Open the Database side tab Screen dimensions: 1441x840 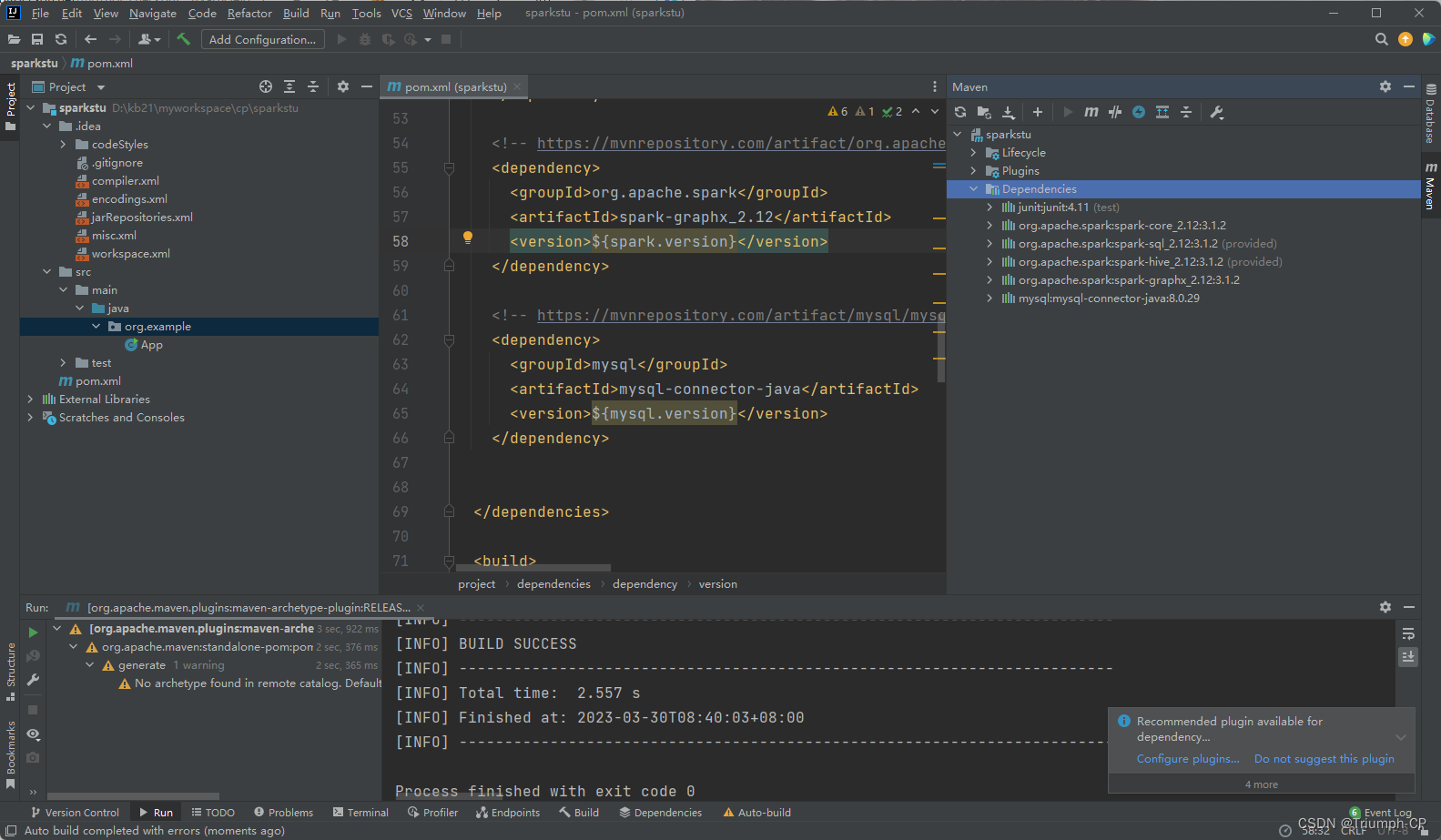click(1431, 114)
